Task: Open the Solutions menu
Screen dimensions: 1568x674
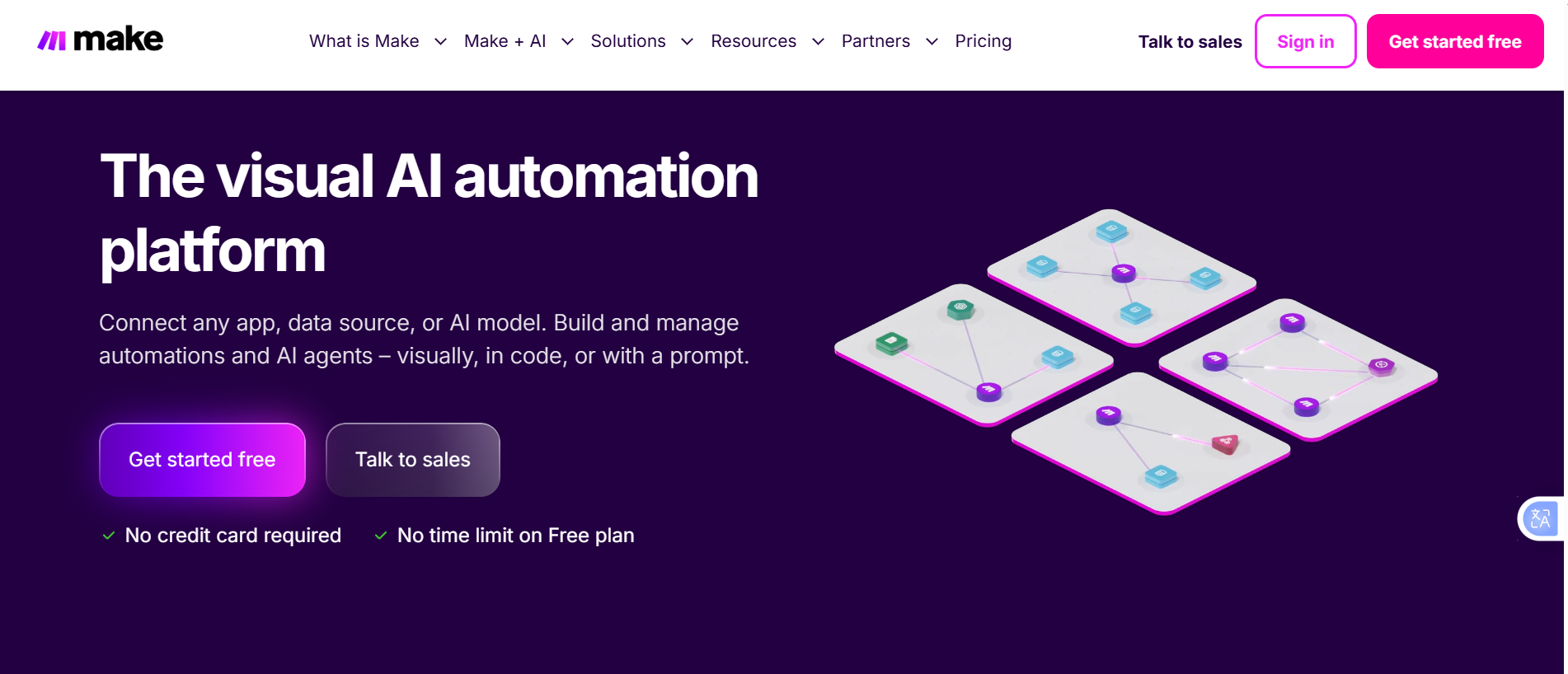Action: pyautogui.click(x=628, y=41)
